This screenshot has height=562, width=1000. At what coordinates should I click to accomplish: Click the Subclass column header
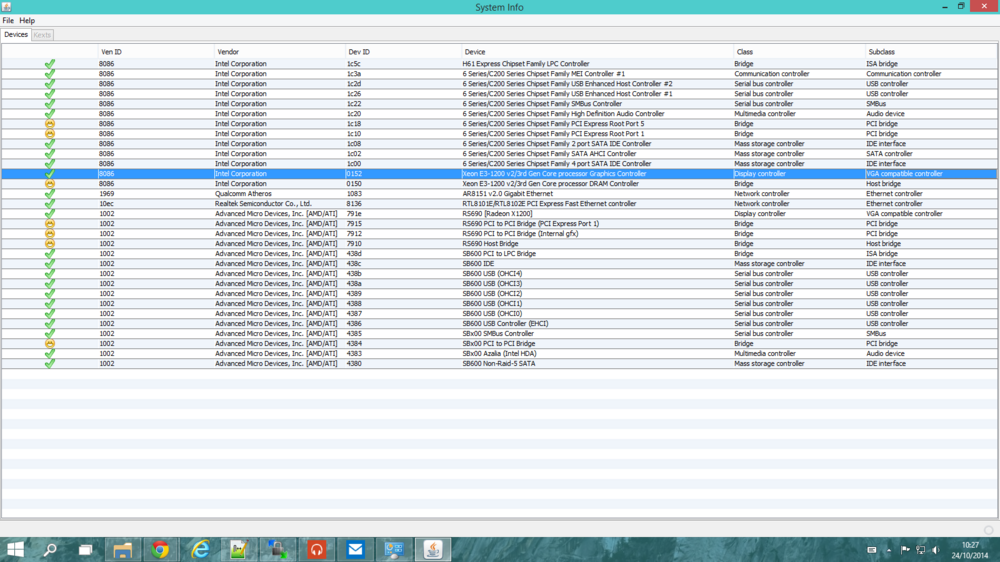881,52
